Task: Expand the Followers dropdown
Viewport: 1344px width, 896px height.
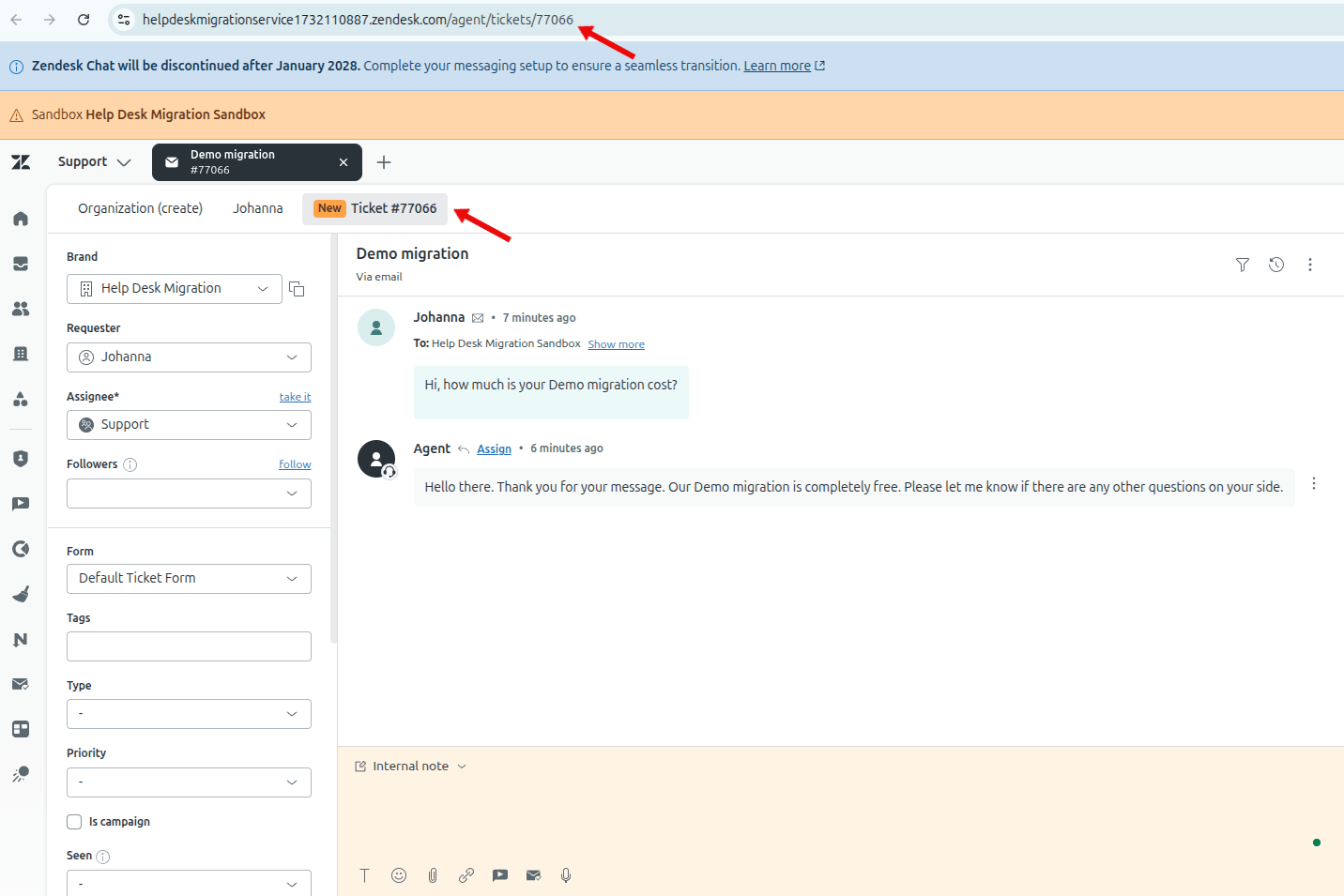Action: click(x=189, y=494)
